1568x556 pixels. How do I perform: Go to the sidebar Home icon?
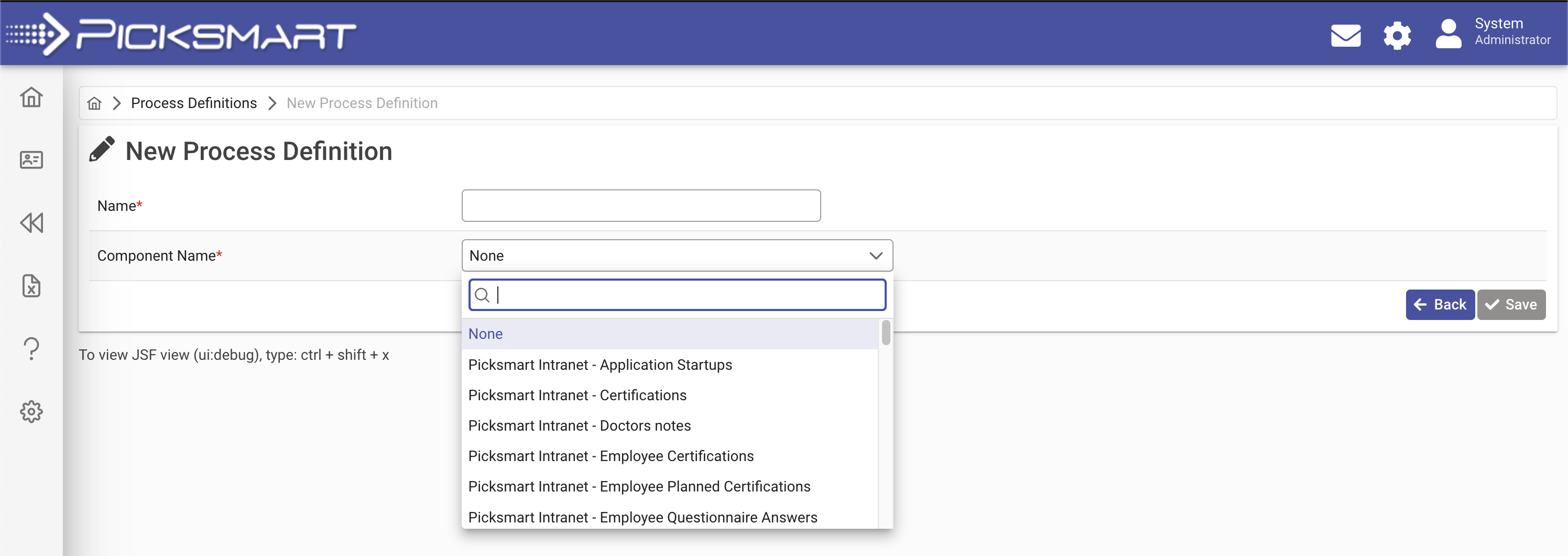[31, 97]
